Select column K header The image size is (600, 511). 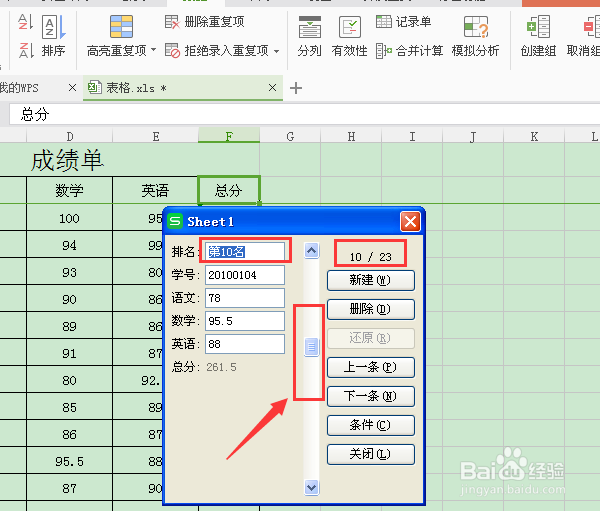pos(534,136)
